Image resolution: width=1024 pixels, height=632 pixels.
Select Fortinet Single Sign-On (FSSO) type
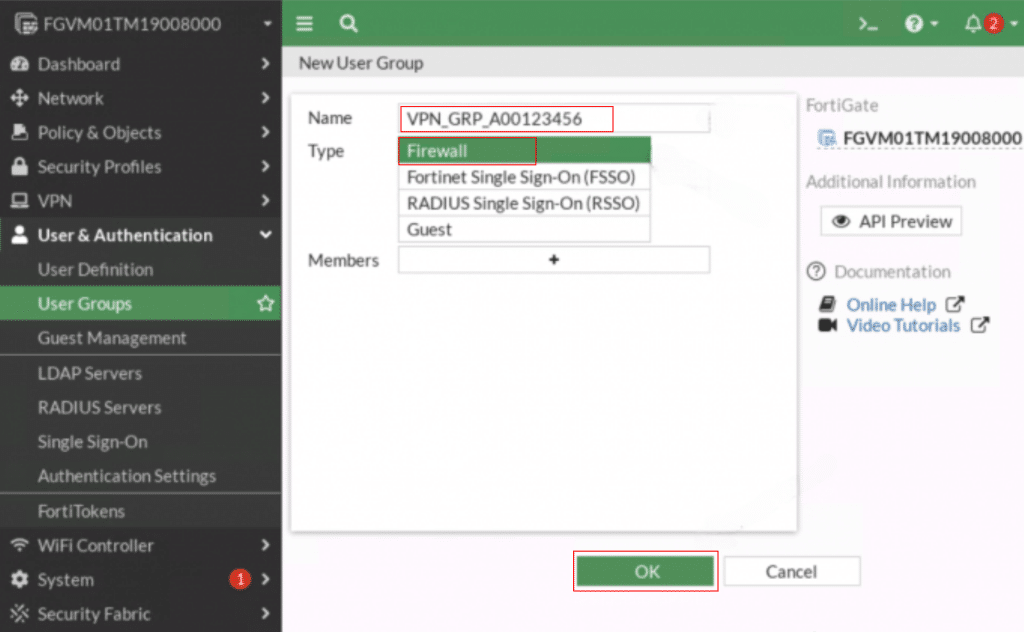[524, 177]
